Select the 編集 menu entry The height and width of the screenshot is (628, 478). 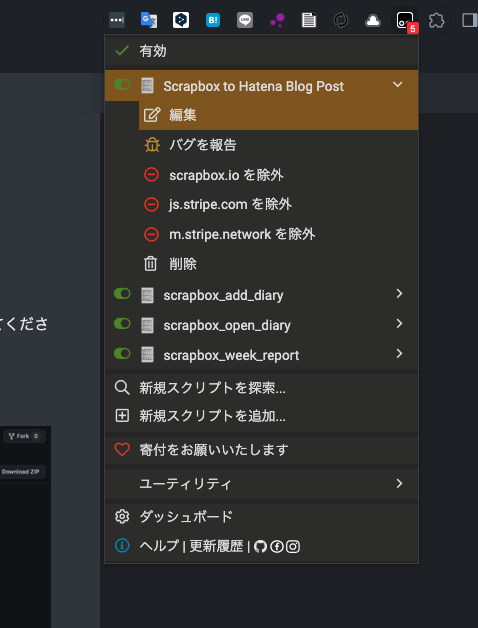pos(278,115)
